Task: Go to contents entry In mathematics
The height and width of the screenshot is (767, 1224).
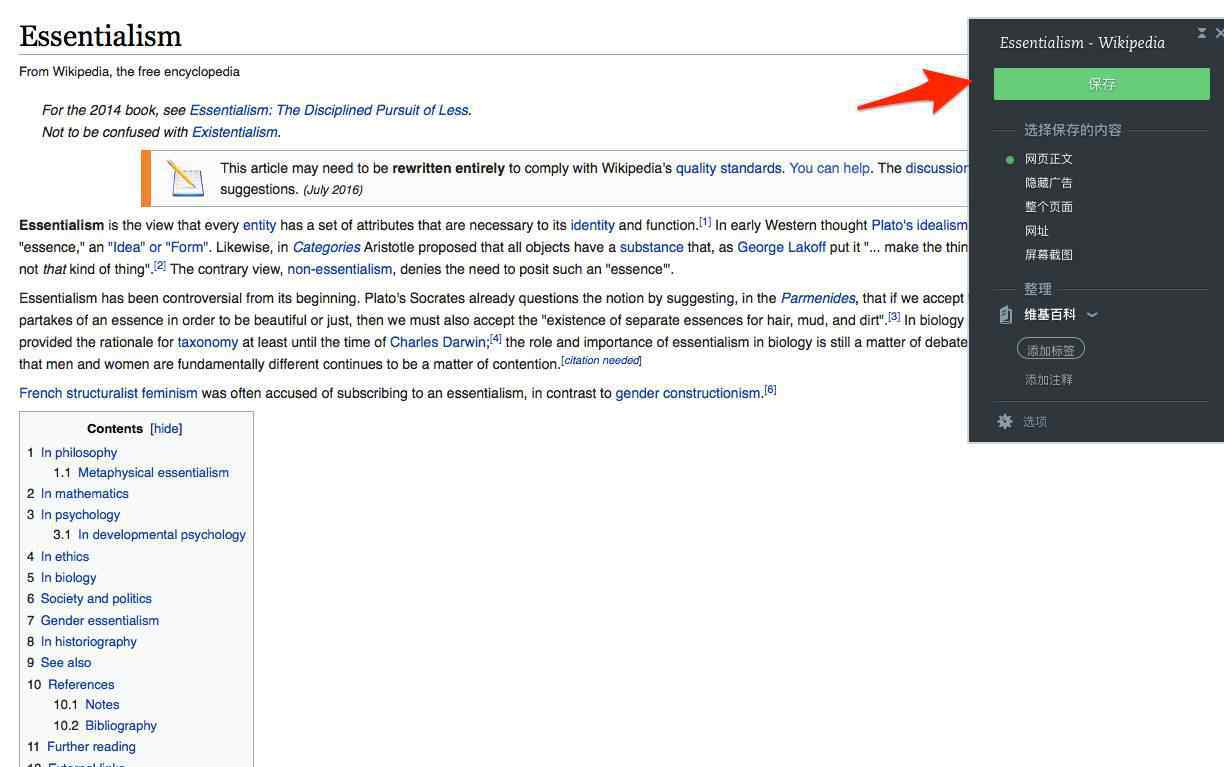Action: tap(85, 494)
